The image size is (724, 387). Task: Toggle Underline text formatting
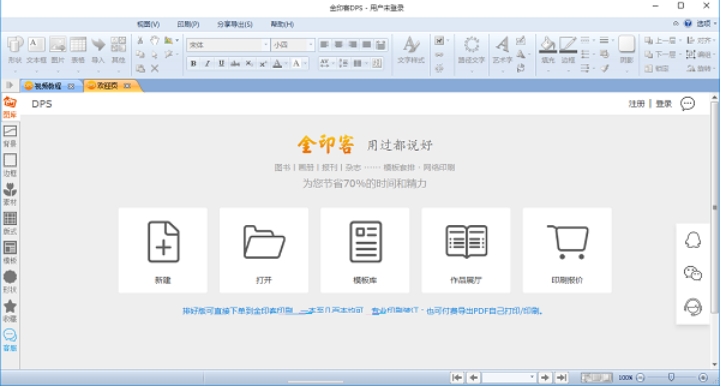click(221, 63)
